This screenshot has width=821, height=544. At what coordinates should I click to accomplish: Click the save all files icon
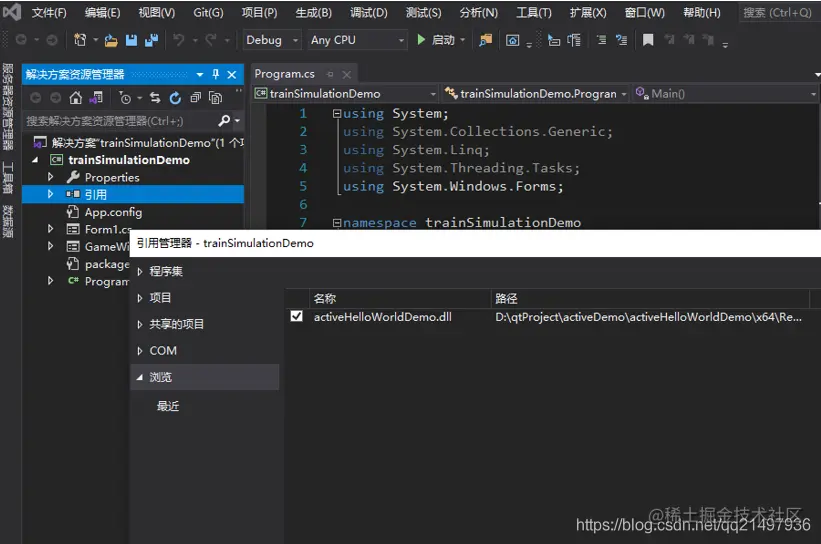pos(152,40)
